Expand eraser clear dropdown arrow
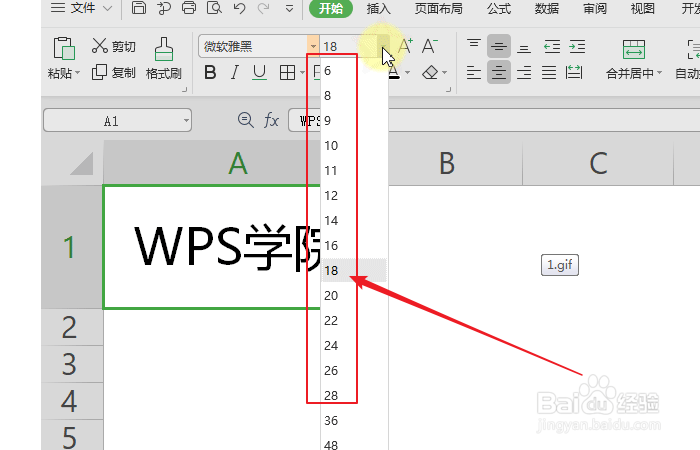The width and height of the screenshot is (700, 450). click(x=444, y=72)
